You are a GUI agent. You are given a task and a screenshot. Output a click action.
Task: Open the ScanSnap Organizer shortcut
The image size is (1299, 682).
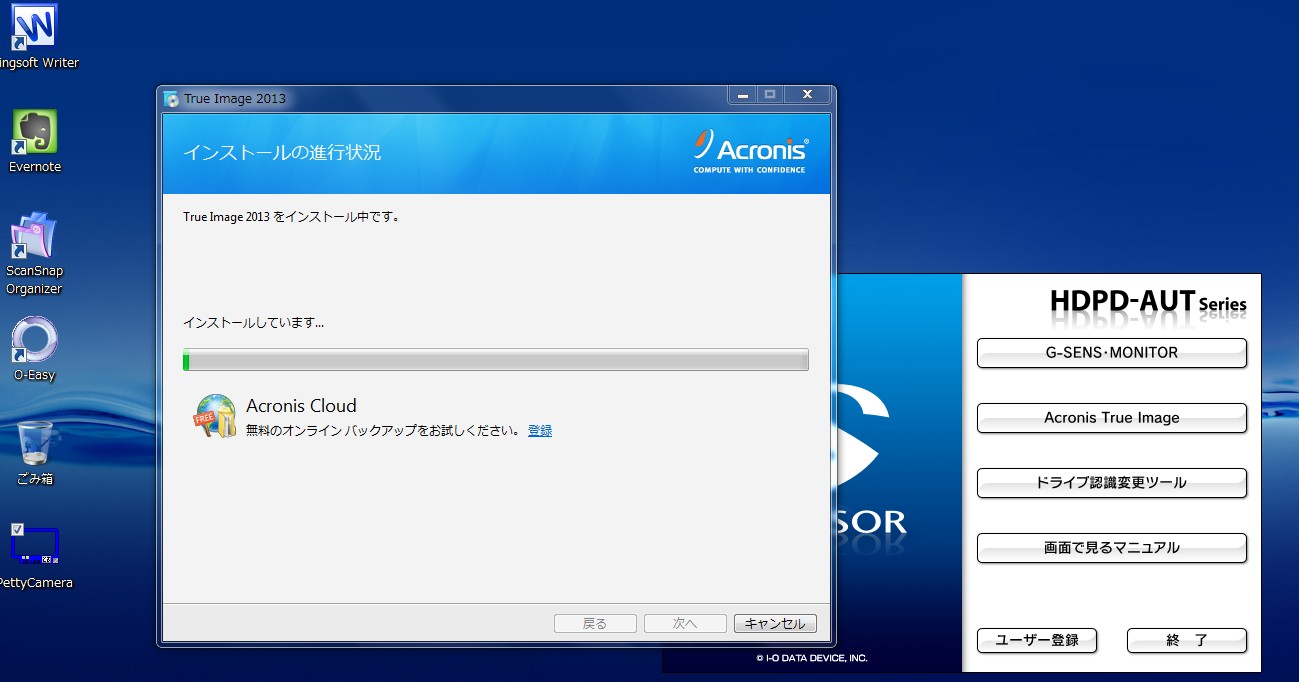point(34,252)
